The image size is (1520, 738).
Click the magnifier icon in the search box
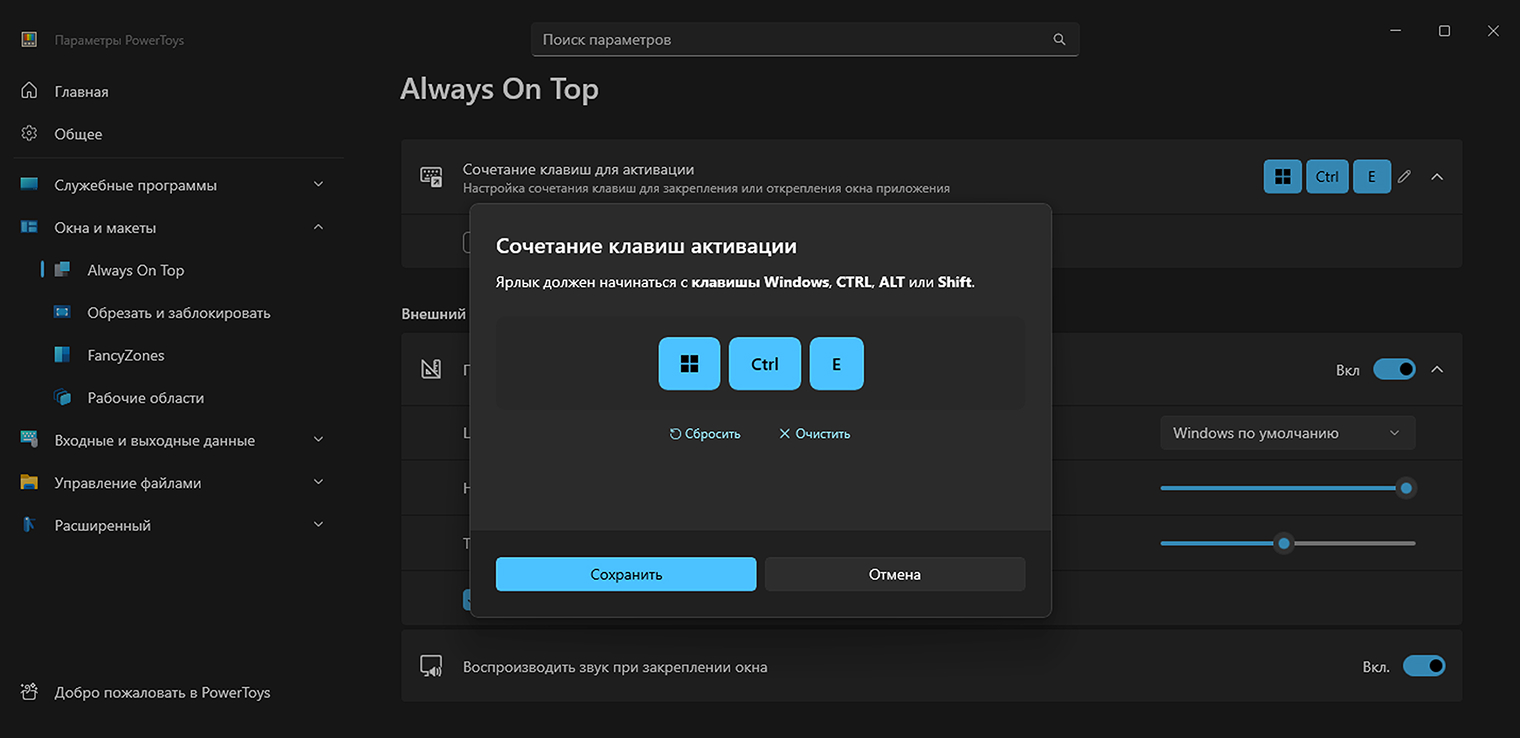point(1060,40)
